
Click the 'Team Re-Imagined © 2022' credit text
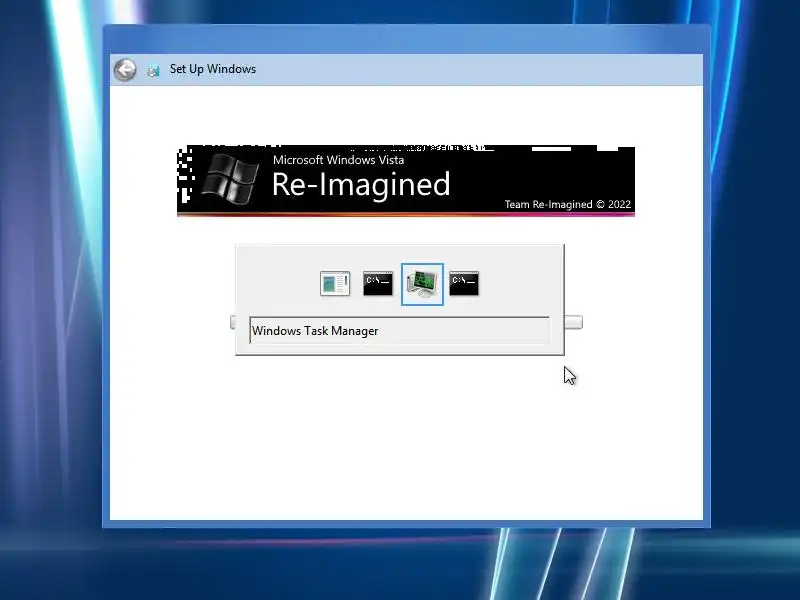tap(568, 204)
